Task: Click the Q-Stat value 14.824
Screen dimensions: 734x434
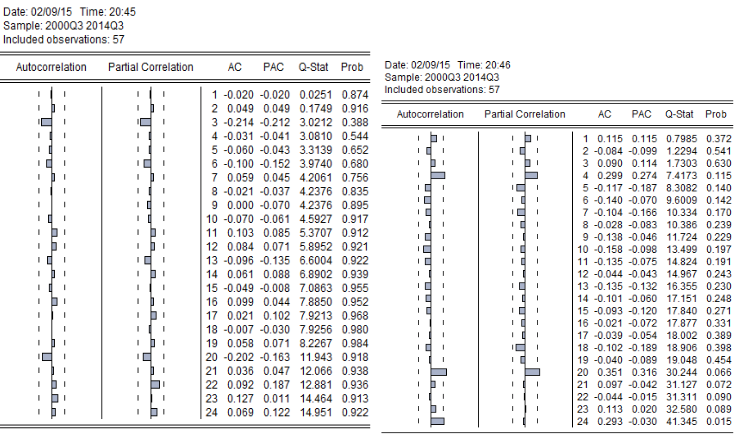Action: 682,262
